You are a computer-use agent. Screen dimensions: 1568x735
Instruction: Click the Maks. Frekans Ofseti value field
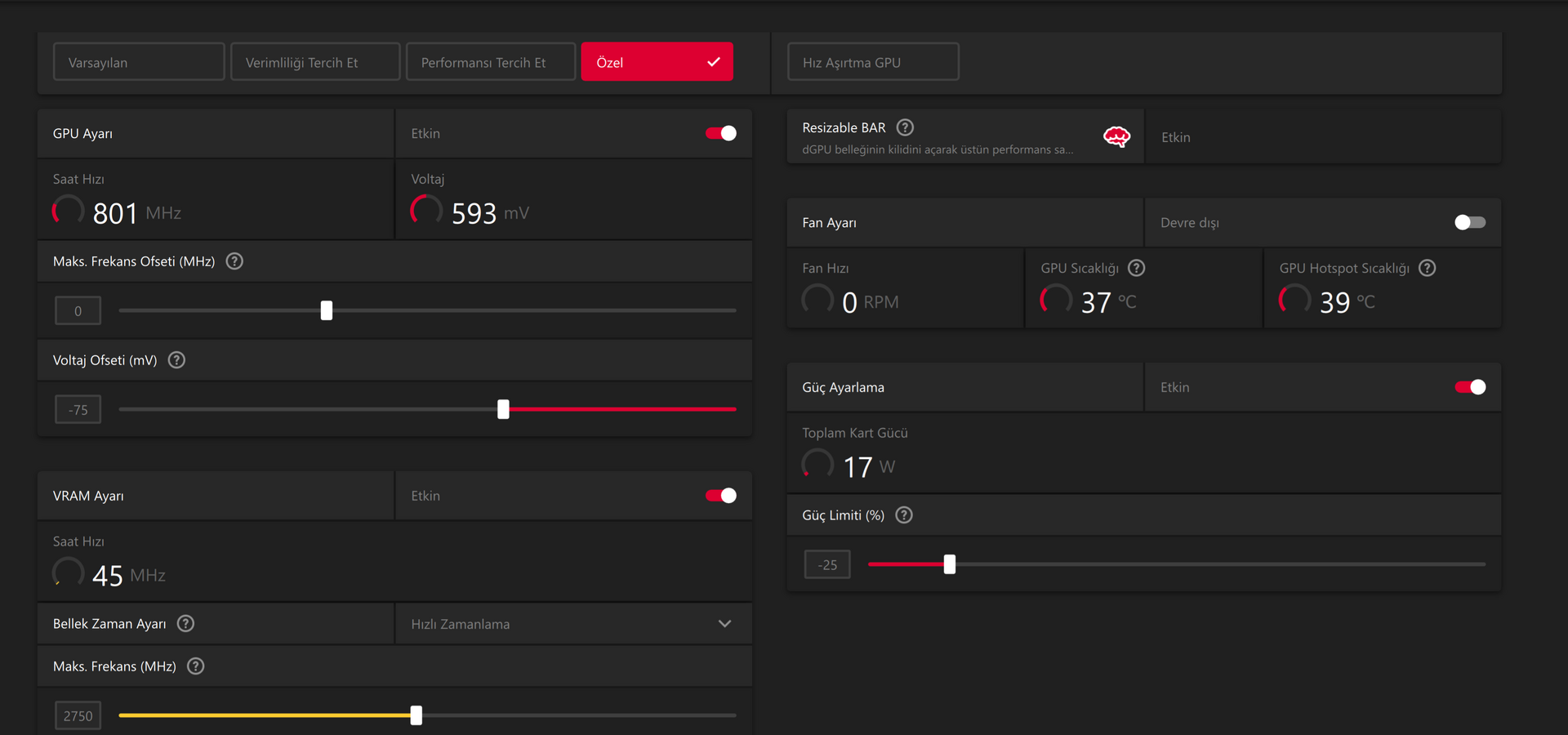tap(78, 310)
